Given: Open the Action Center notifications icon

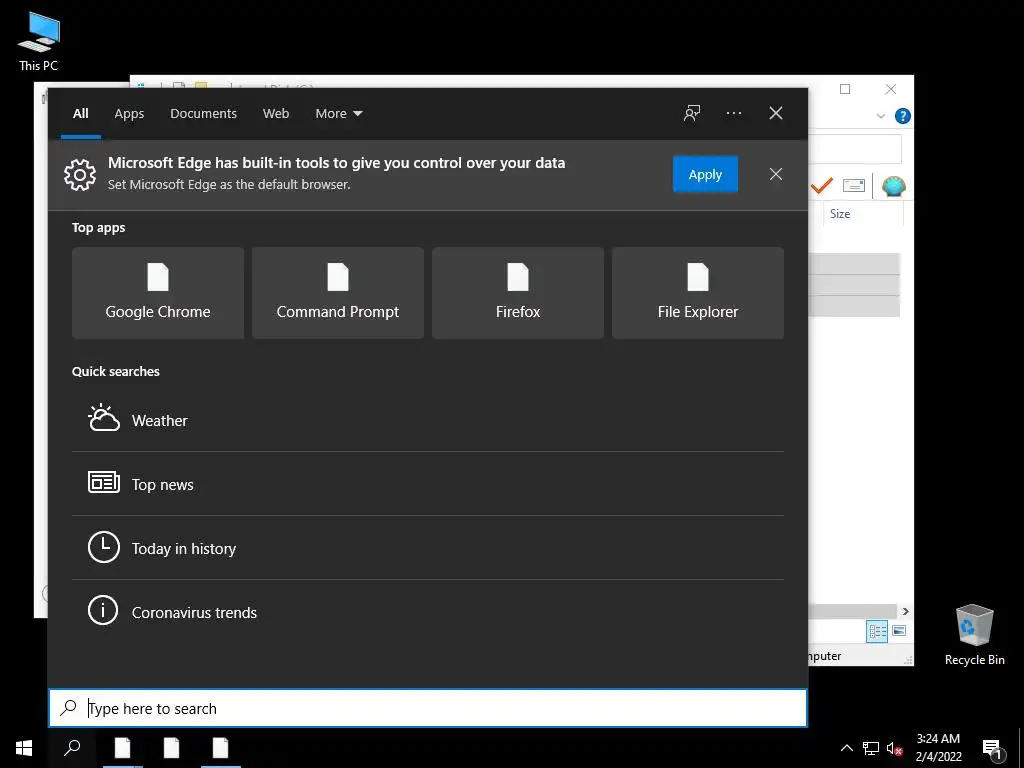Looking at the screenshot, I should coord(993,749).
